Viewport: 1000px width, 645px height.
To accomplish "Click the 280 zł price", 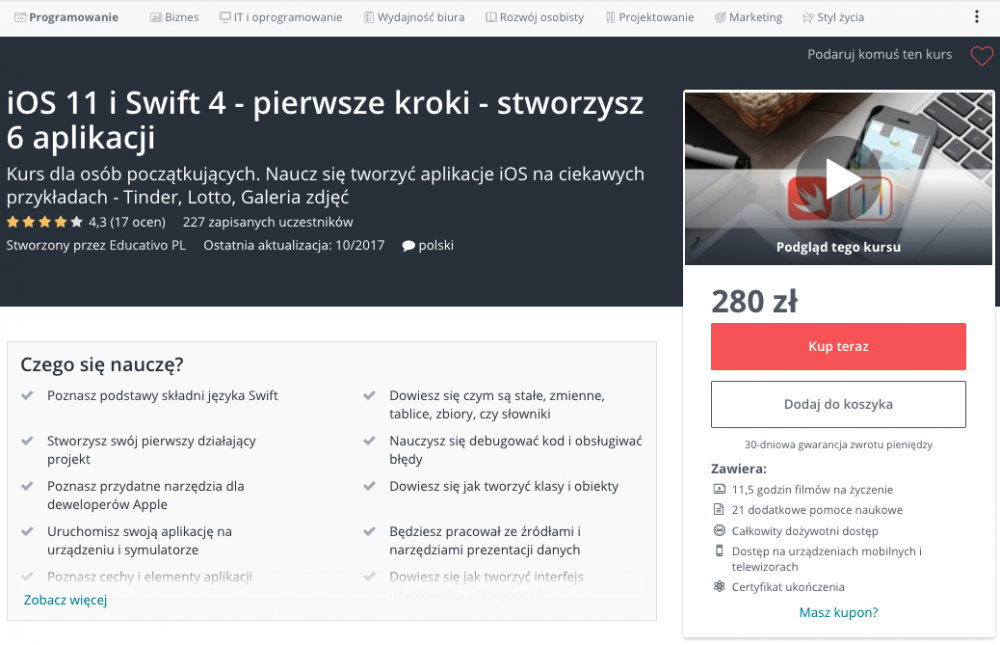I will point(754,301).
